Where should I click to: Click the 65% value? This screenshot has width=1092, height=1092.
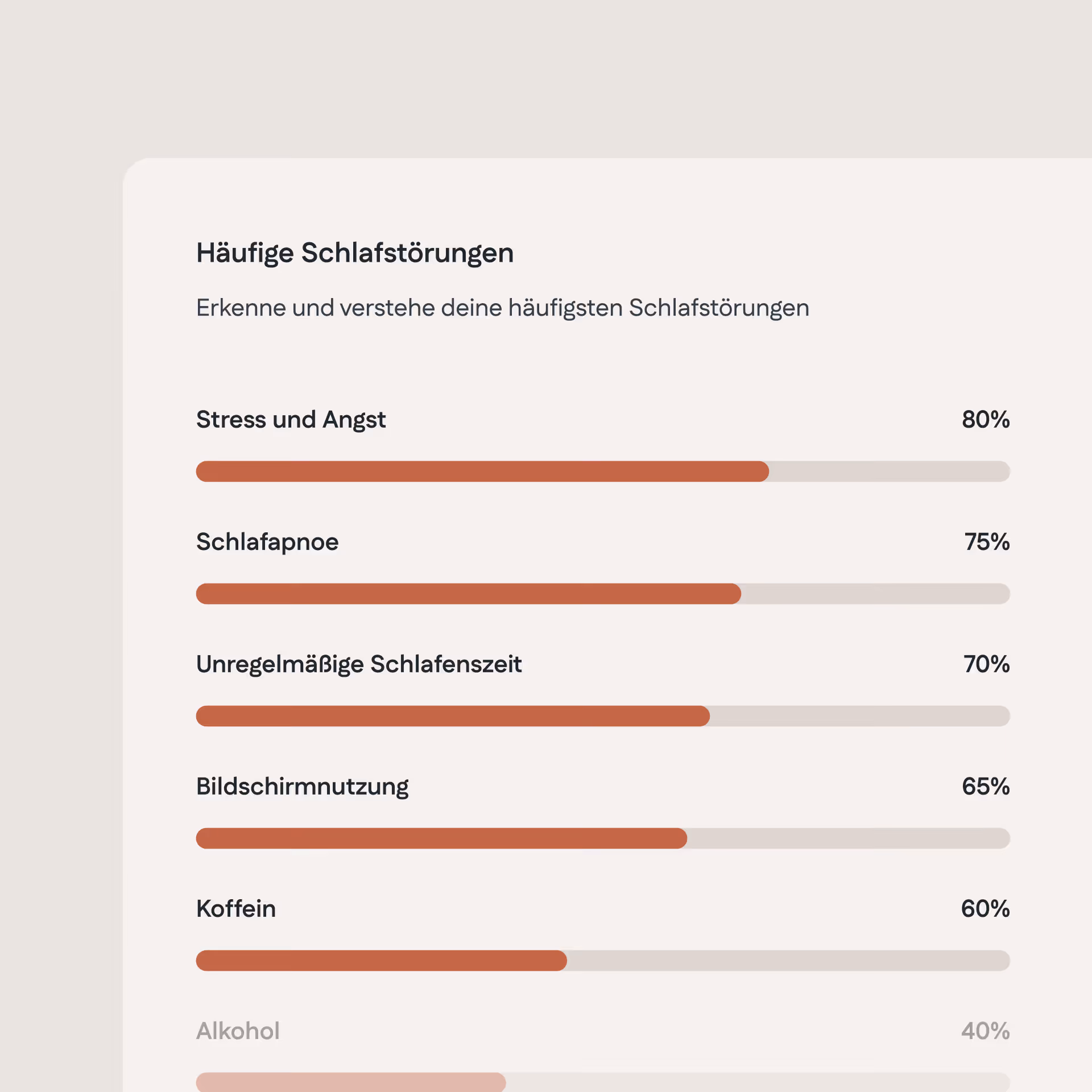tap(986, 787)
